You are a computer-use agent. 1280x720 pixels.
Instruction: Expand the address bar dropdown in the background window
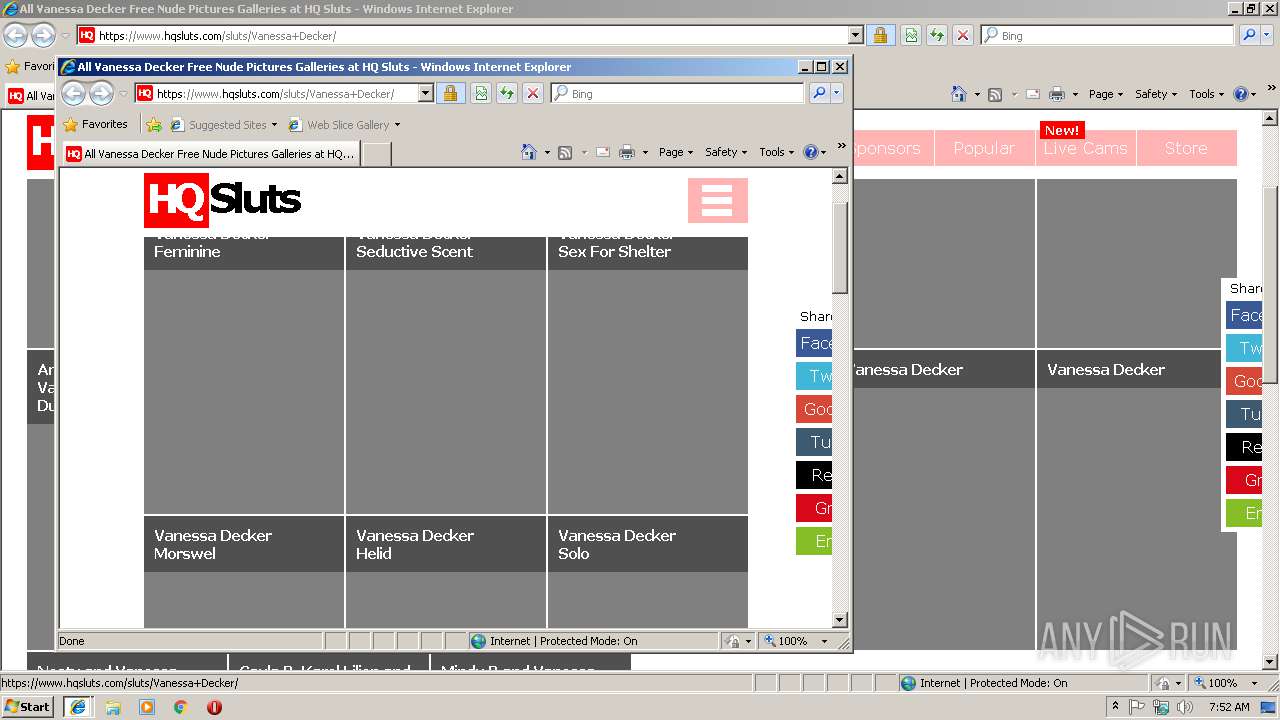click(855, 35)
